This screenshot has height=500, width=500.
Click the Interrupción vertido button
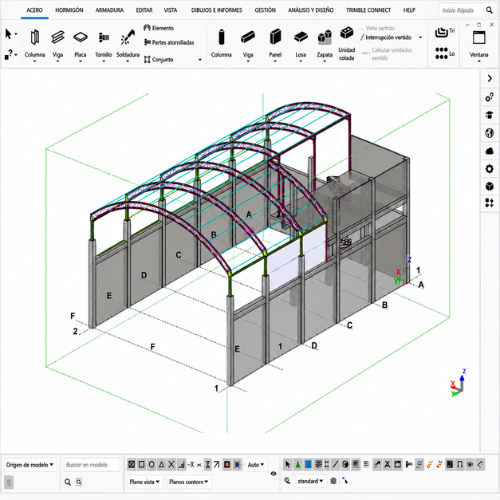[x=388, y=37]
